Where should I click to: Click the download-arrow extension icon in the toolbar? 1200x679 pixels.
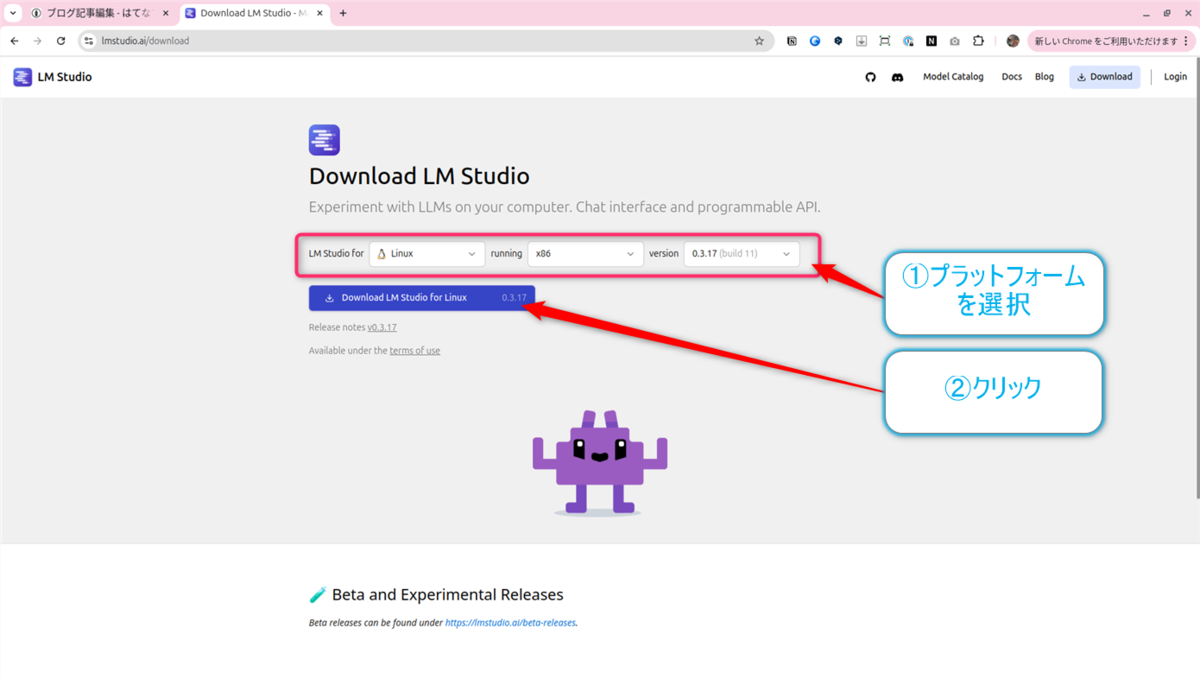(861, 41)
